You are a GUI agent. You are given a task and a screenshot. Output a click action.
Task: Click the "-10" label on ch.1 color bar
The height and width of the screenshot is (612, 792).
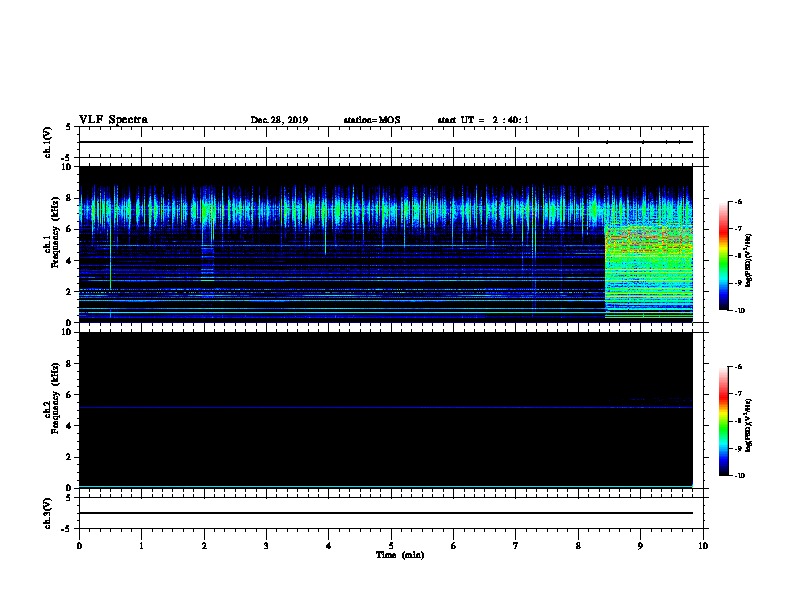click(x=739, y=310)
